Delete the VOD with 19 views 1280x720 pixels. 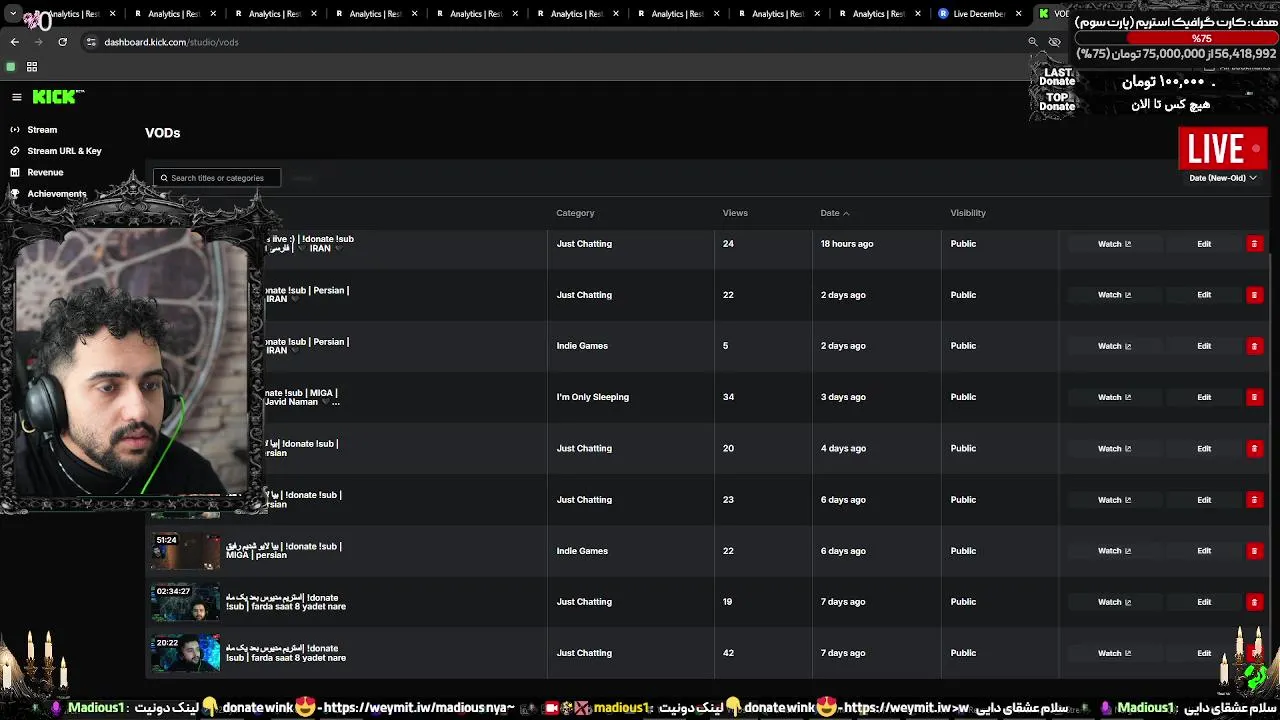(x=1254, y=602)
